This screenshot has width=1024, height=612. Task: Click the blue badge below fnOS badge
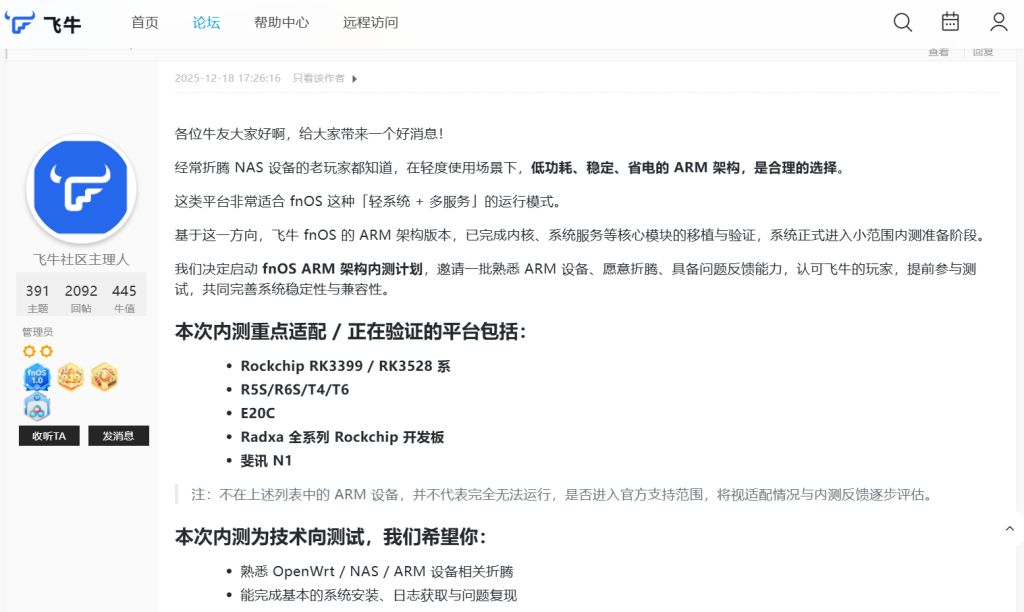37,407
